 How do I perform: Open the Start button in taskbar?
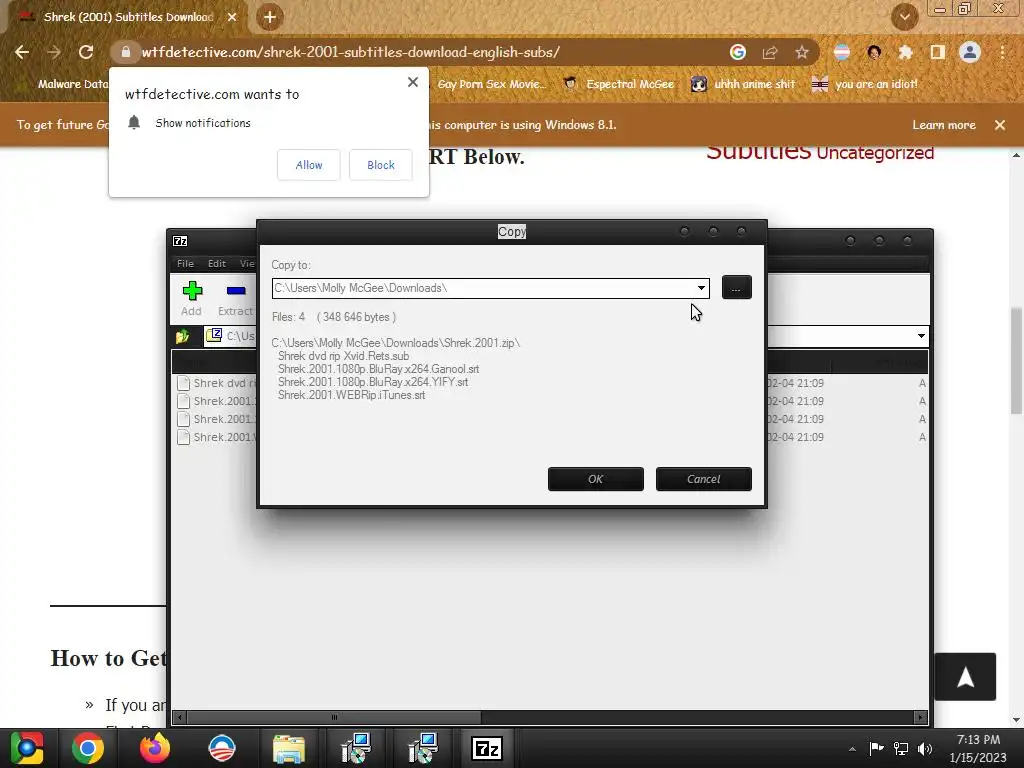27,748
